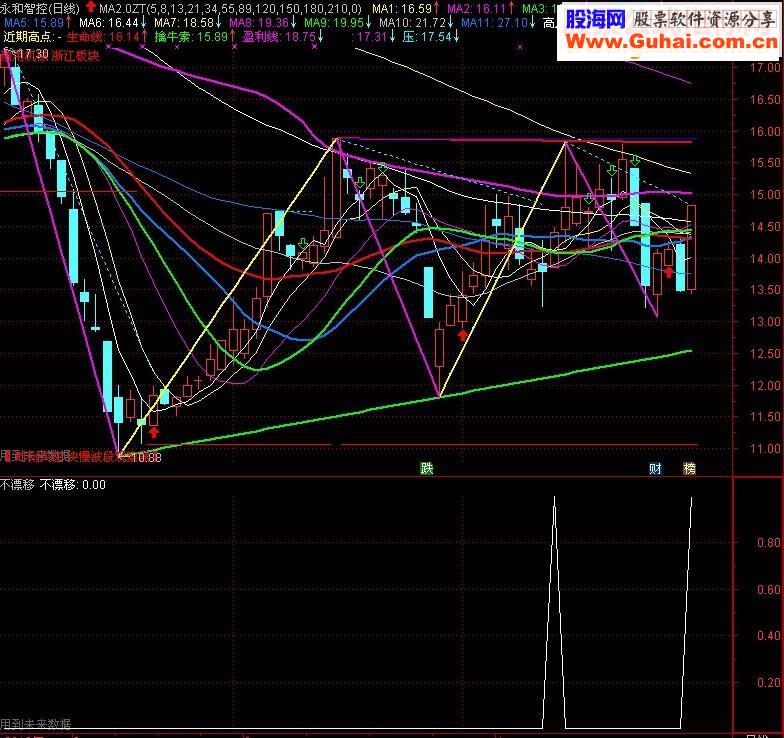This screenshot has width=784, height=738.
Task: Click red buy arrow near the 14.00 price level
Action: pos(669,272)
